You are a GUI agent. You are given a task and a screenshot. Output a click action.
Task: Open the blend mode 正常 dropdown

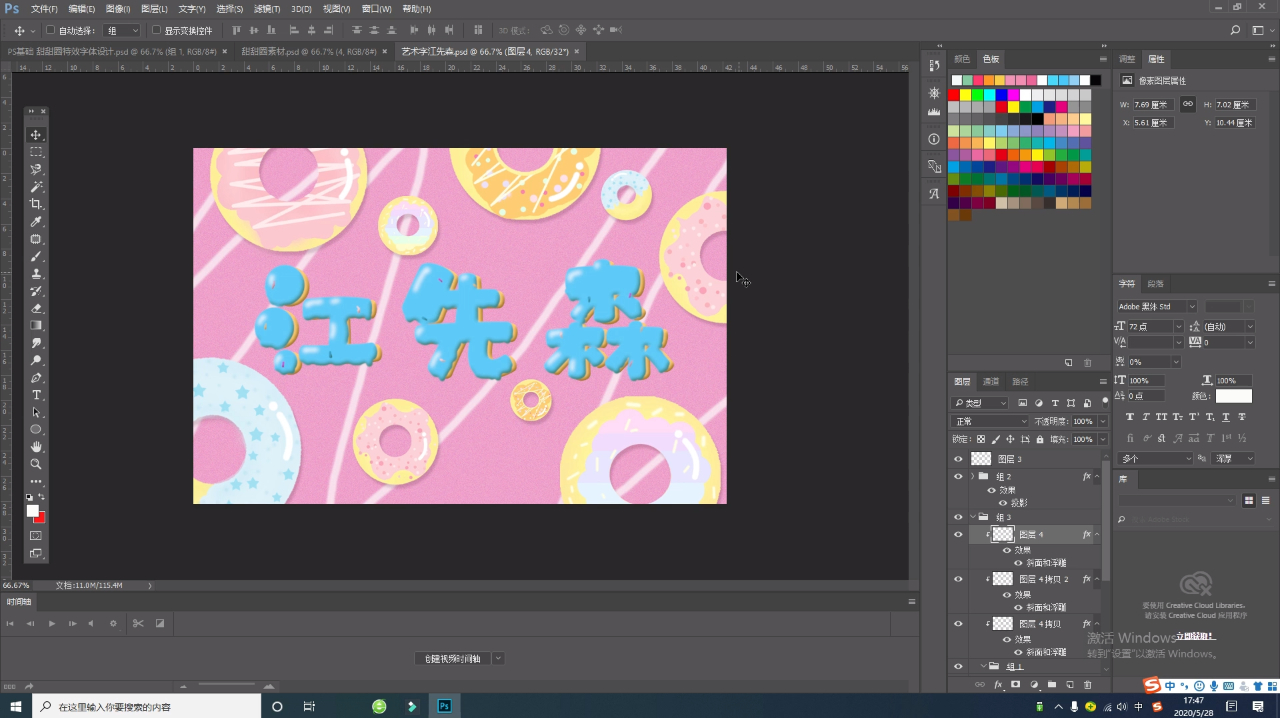click(x=990, y=422)
